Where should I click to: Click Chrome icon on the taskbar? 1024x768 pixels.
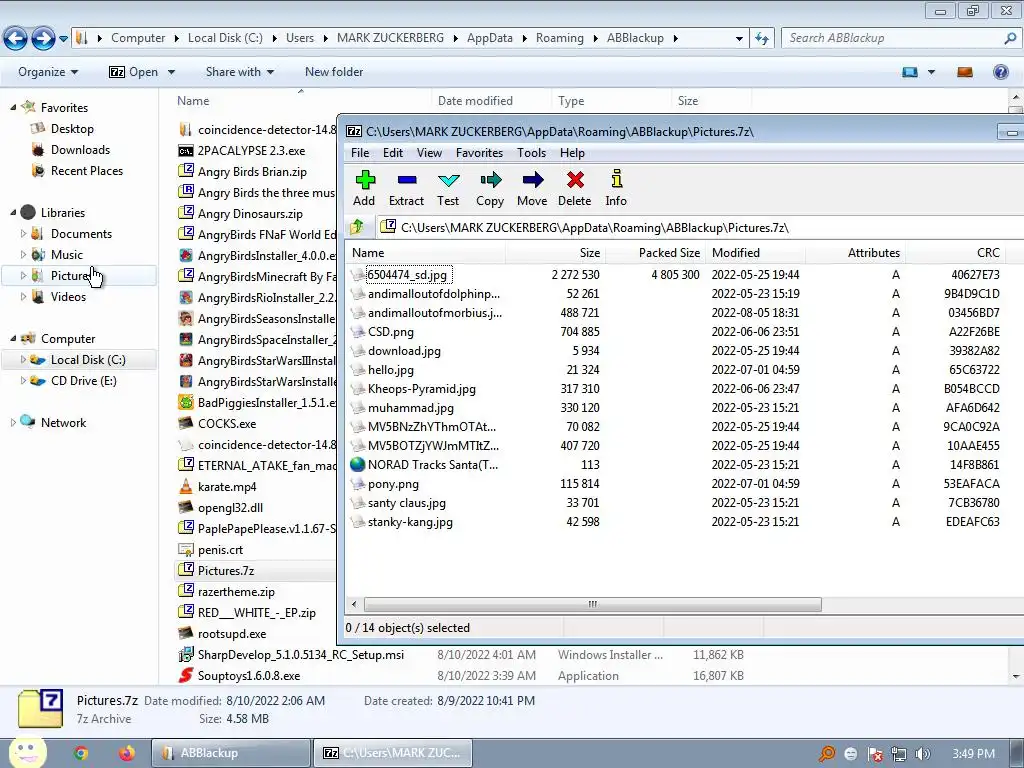(81, 753)
